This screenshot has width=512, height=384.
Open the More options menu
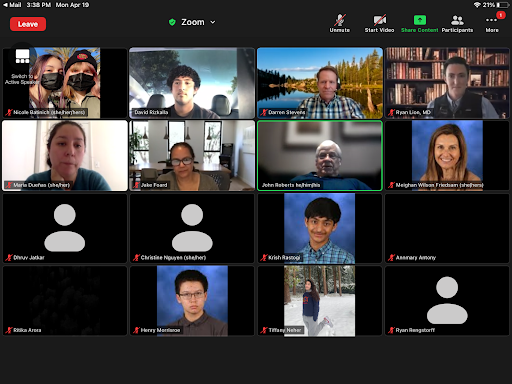(492, 24)
